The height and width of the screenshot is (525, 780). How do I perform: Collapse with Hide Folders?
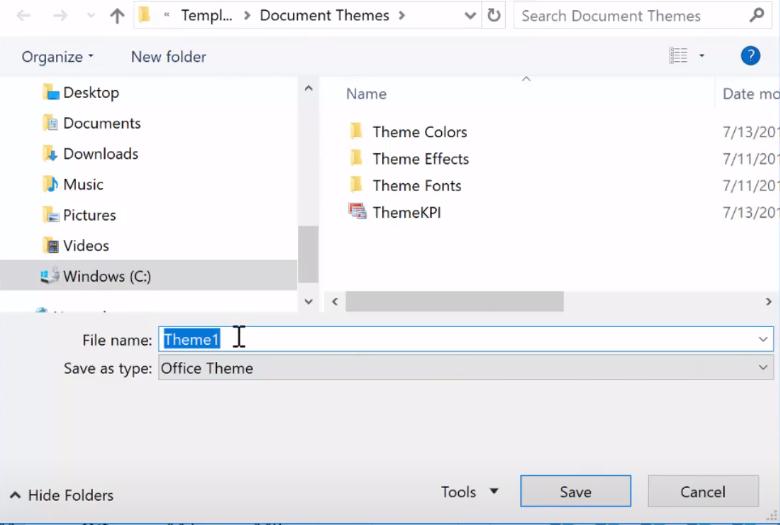[x=61, y=495]
